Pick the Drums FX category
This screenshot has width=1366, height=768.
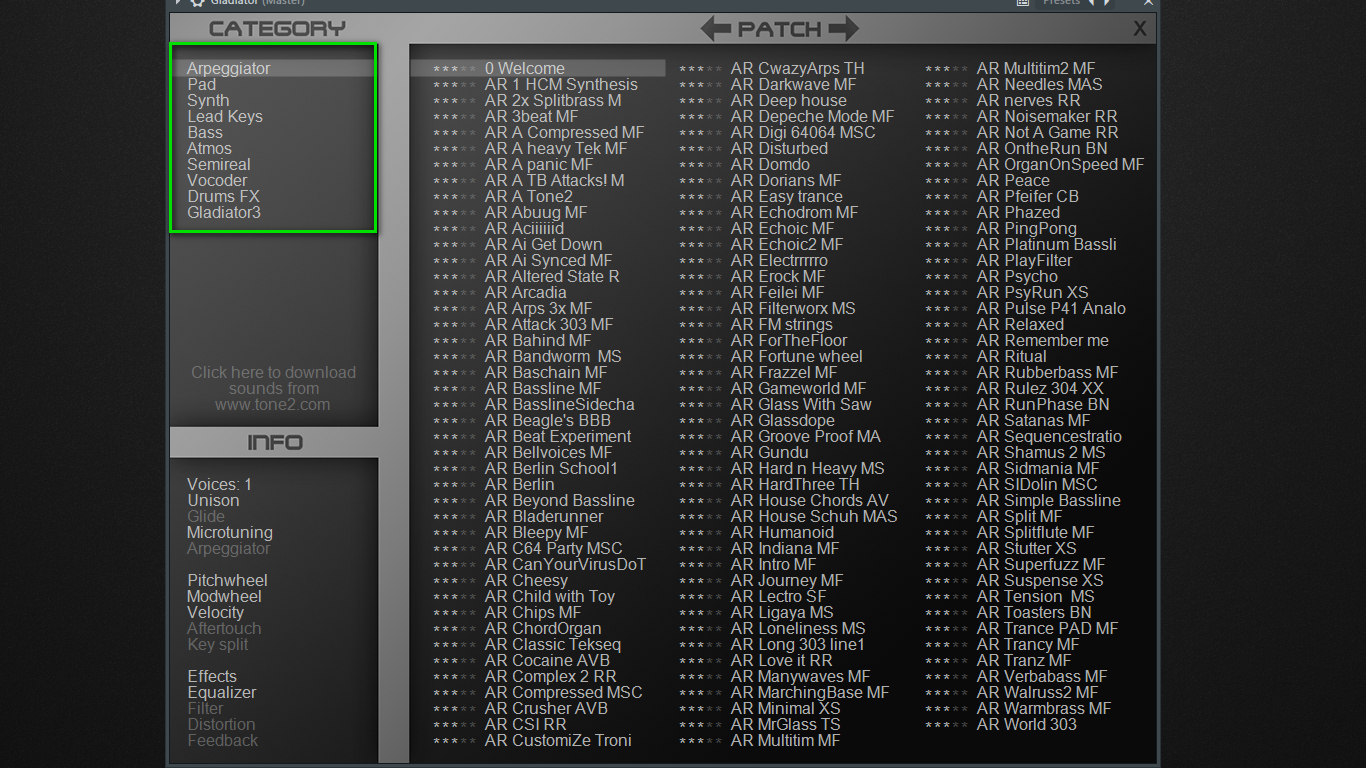pos(223,197)
